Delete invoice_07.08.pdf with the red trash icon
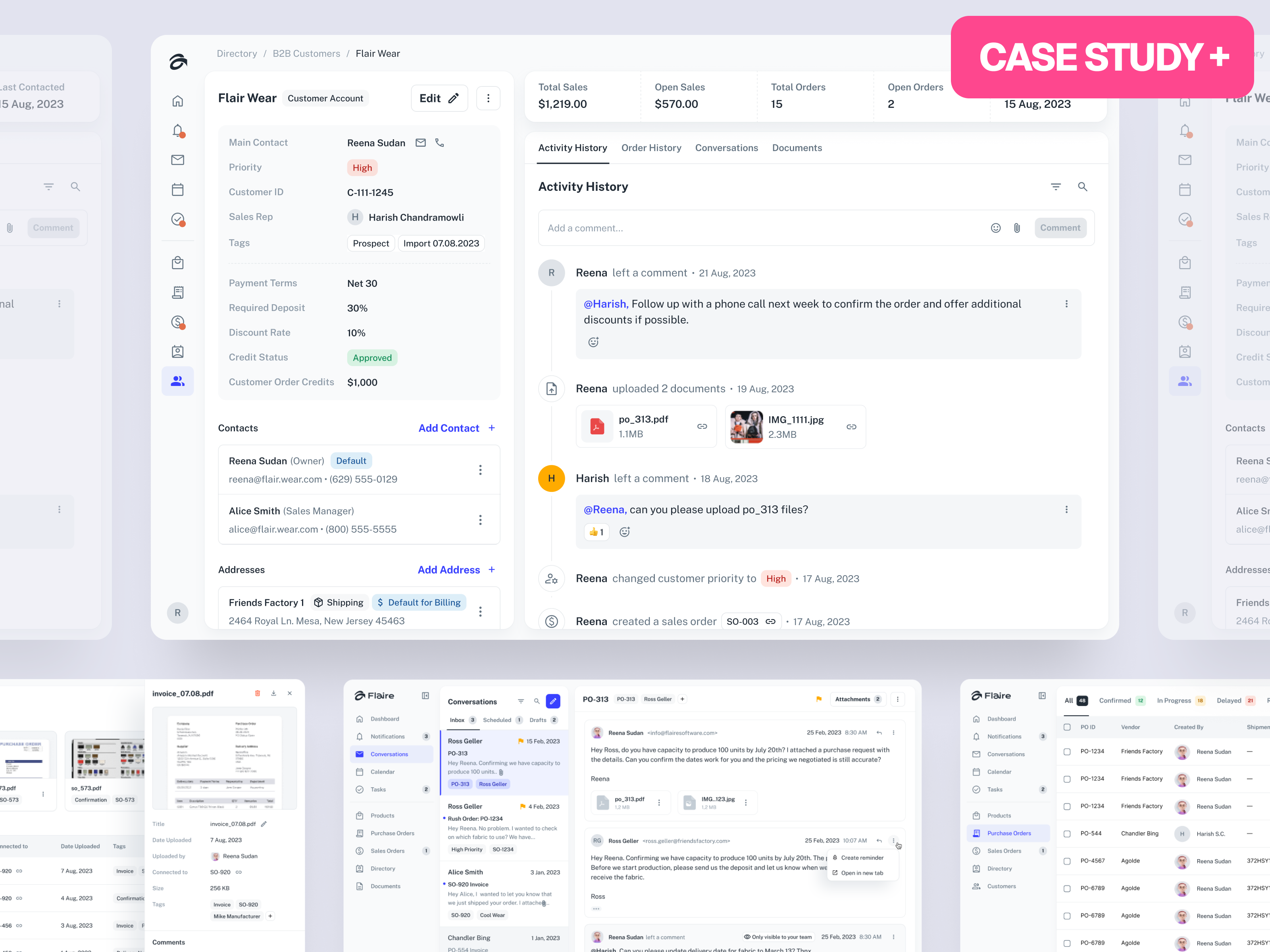1270x952 pixels. click(x=257, y=693)
